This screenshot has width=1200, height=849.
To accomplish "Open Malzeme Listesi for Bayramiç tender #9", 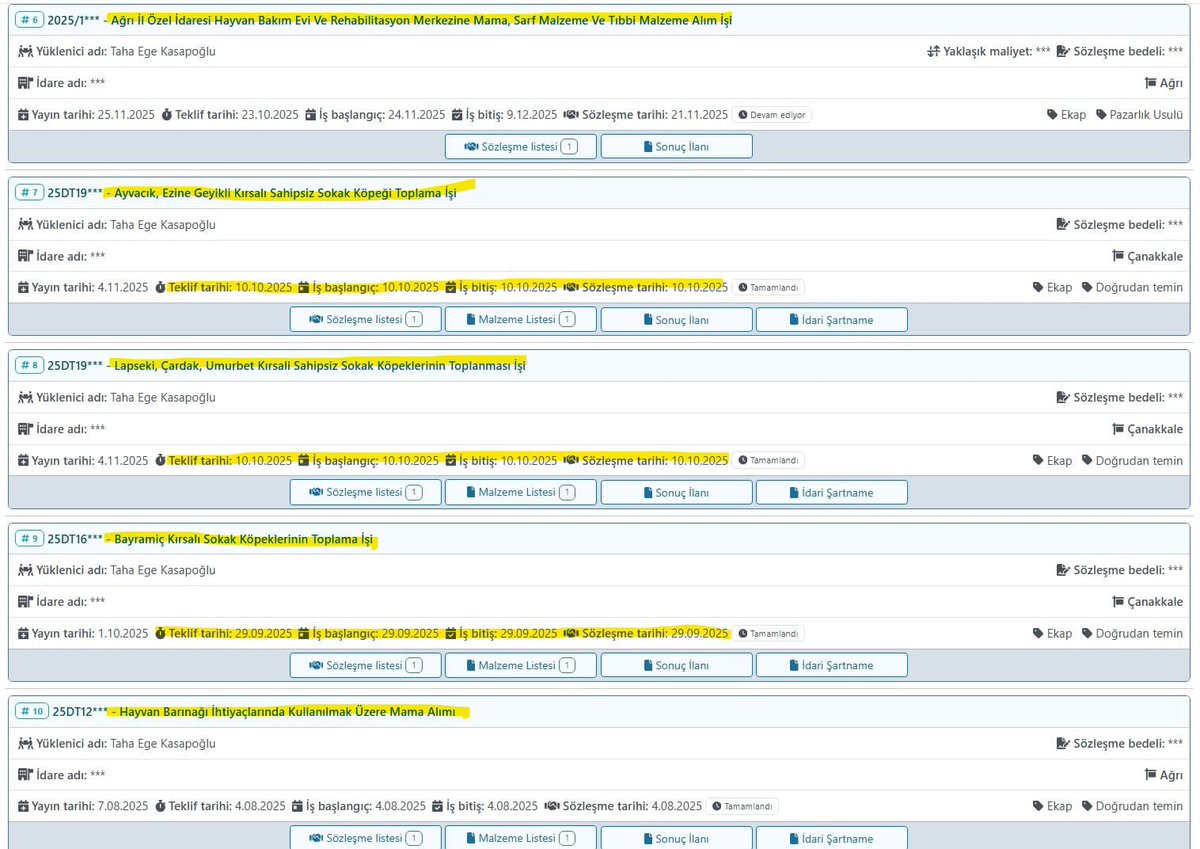I will pos(521,665).
